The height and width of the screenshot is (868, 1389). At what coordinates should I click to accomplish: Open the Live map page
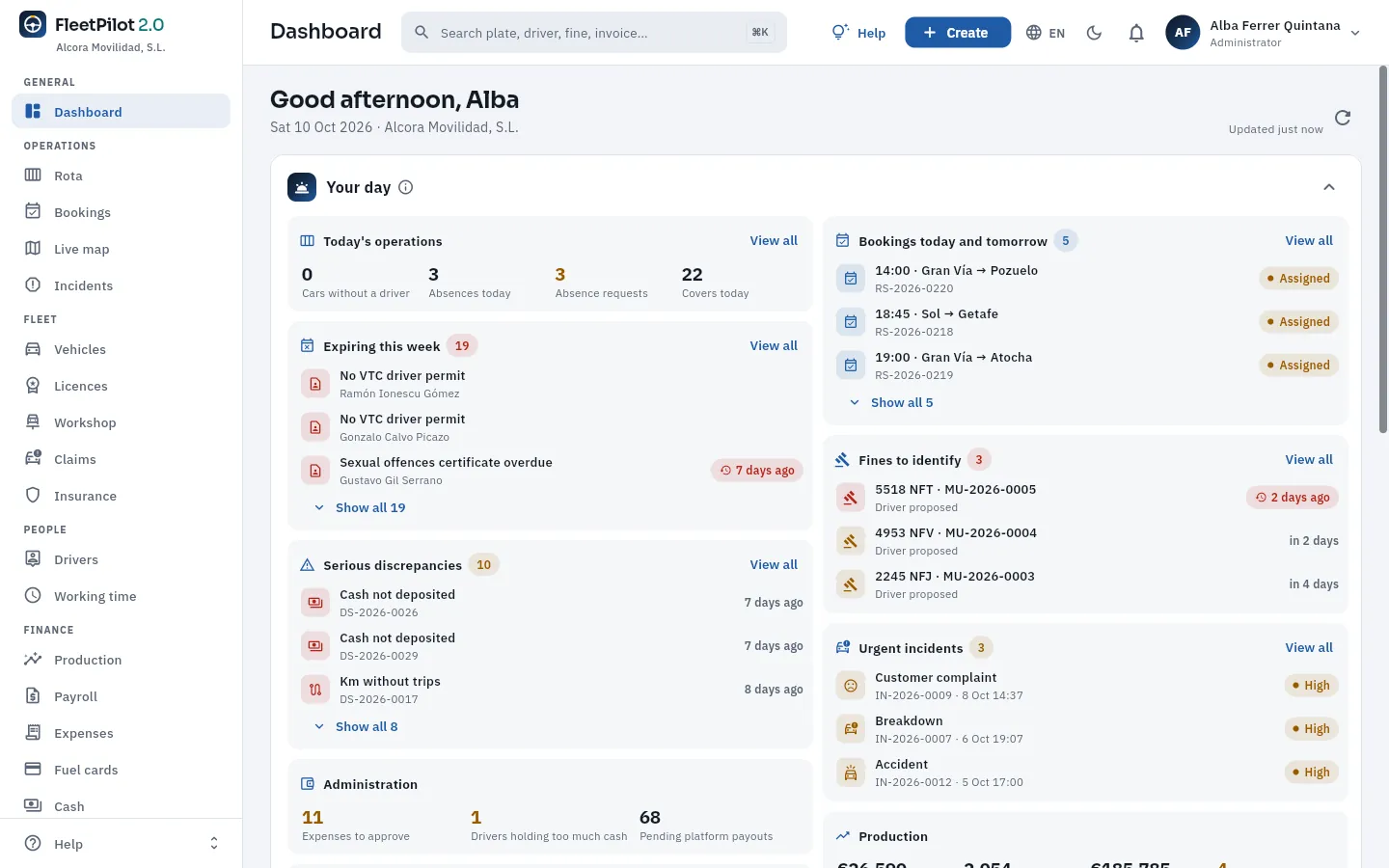click(x=121, y=249)
